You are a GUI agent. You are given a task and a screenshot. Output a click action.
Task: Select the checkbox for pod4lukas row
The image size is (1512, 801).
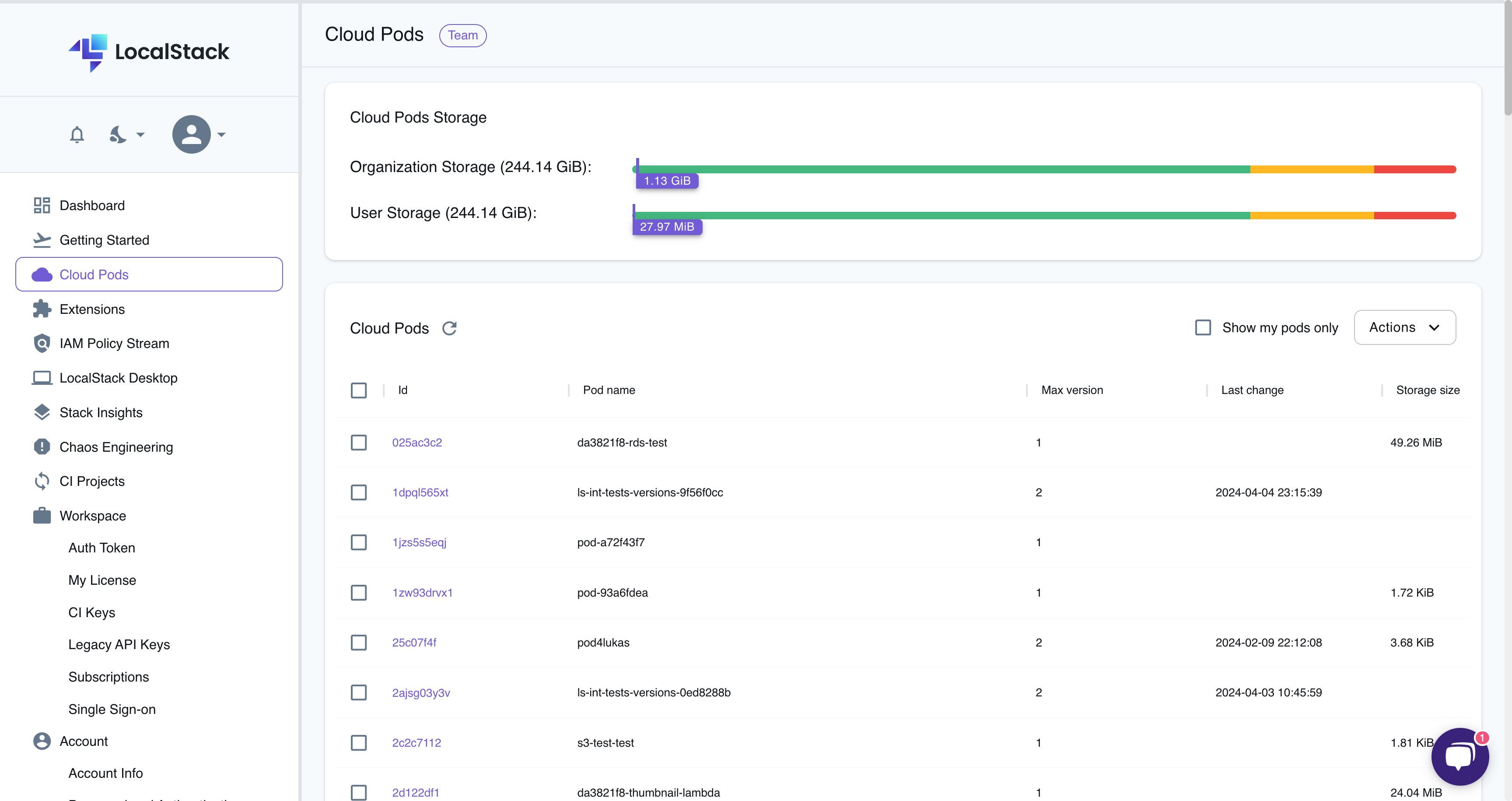[x=359, y=643]
